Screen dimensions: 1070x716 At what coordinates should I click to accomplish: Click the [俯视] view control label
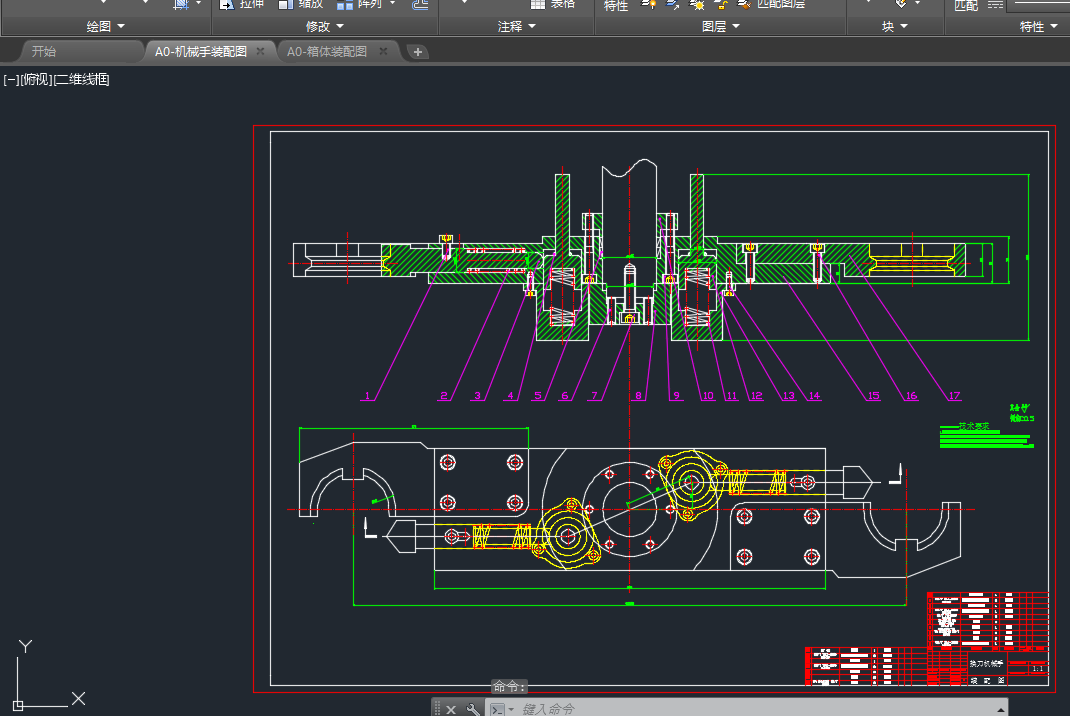(x=35, y=79)
